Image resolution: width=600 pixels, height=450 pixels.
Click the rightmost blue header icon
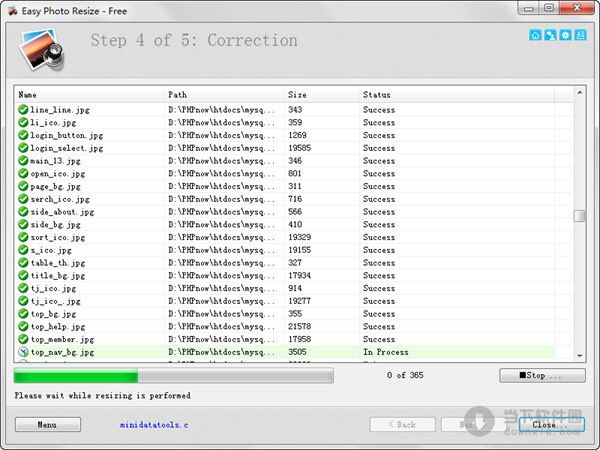(x=580, y=35)
